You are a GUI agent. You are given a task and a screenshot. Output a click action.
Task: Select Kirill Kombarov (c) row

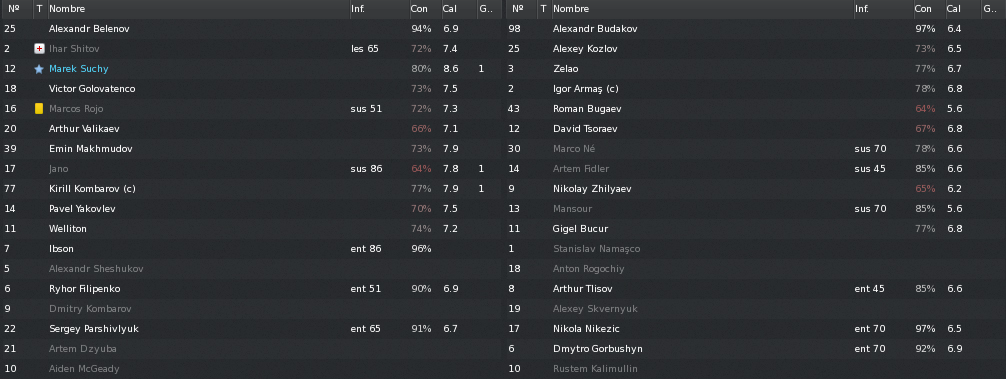[x=251, y=189]
